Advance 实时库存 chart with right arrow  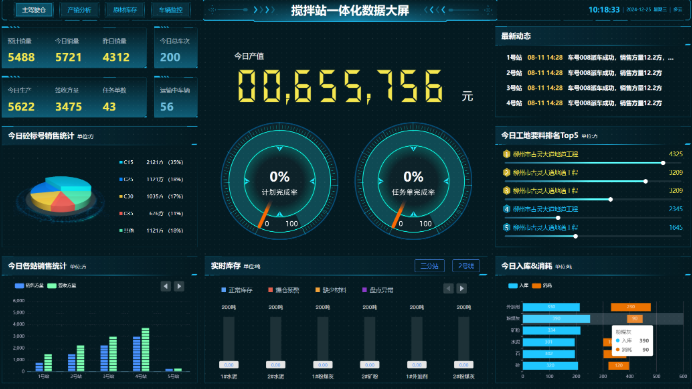462,289
